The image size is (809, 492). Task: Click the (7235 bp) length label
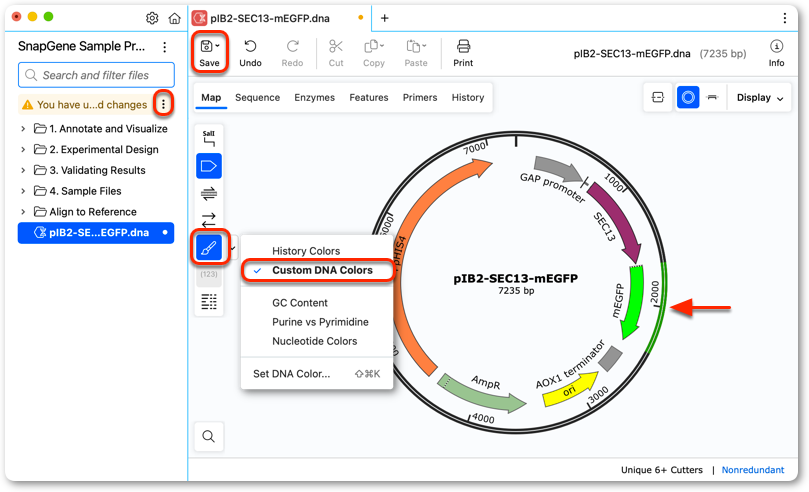pyautogui.click(x=723, y=54)
